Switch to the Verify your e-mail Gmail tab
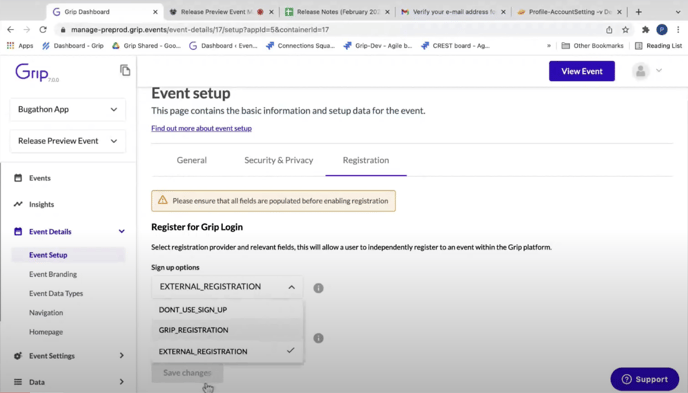 453,12
